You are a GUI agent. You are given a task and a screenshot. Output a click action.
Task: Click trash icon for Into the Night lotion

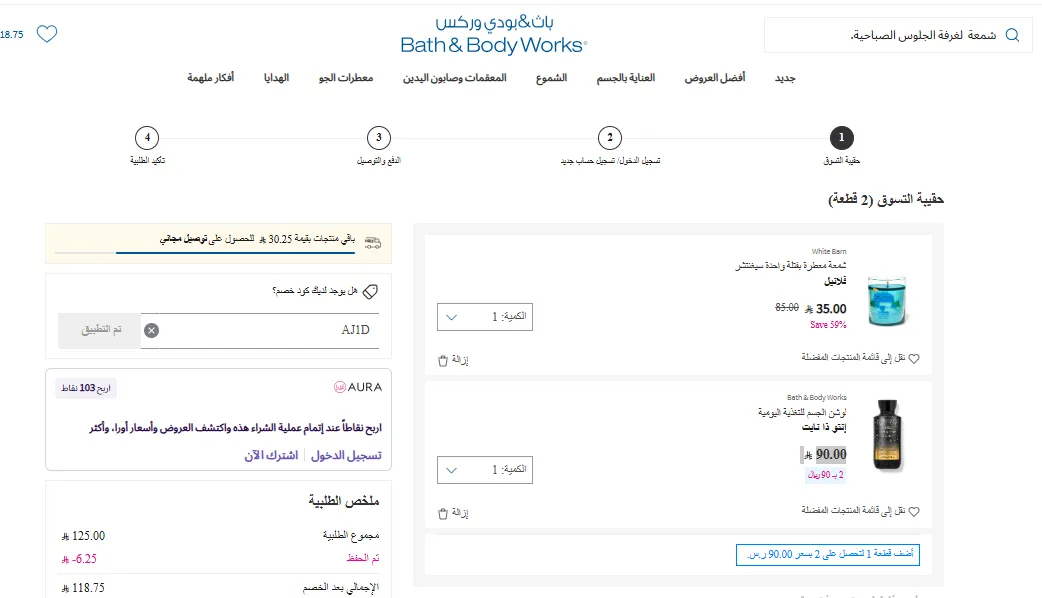pos(443,514)
